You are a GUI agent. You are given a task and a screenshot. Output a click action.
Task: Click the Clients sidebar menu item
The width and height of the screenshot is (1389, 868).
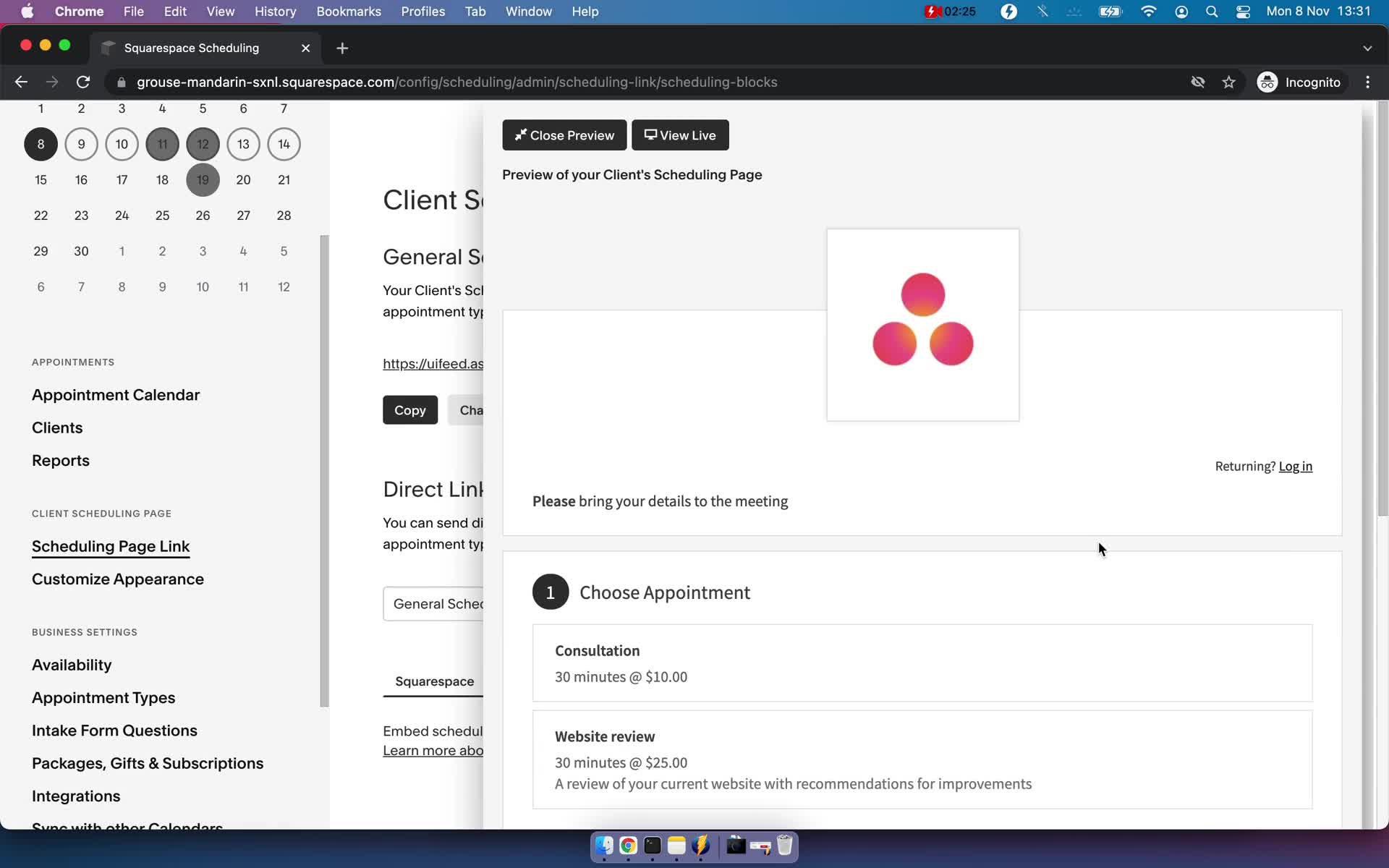tap(57, 427)
